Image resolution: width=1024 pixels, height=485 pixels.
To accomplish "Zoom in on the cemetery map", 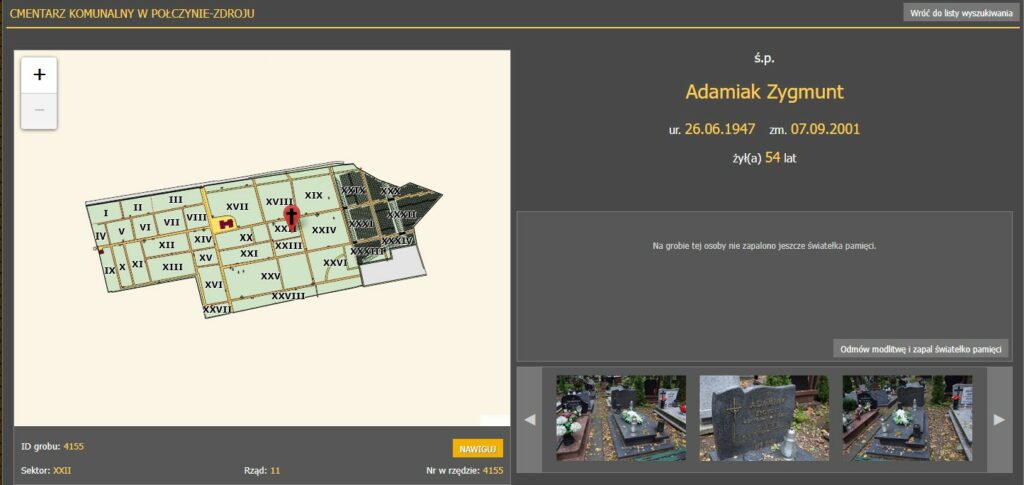I will [39, 75].
